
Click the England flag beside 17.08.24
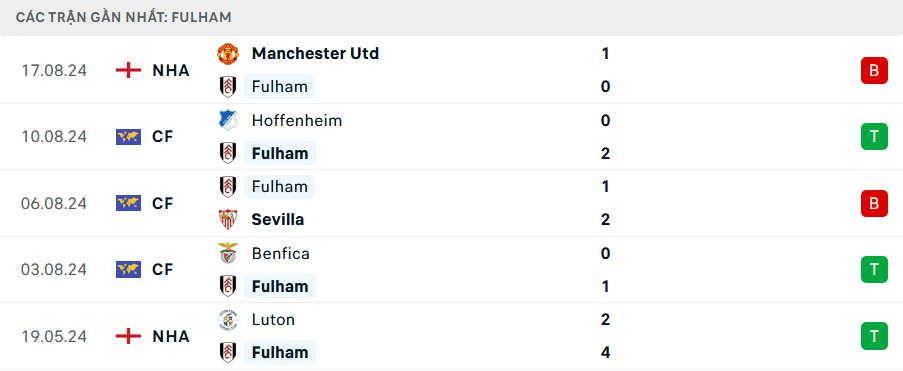(128, 70)
